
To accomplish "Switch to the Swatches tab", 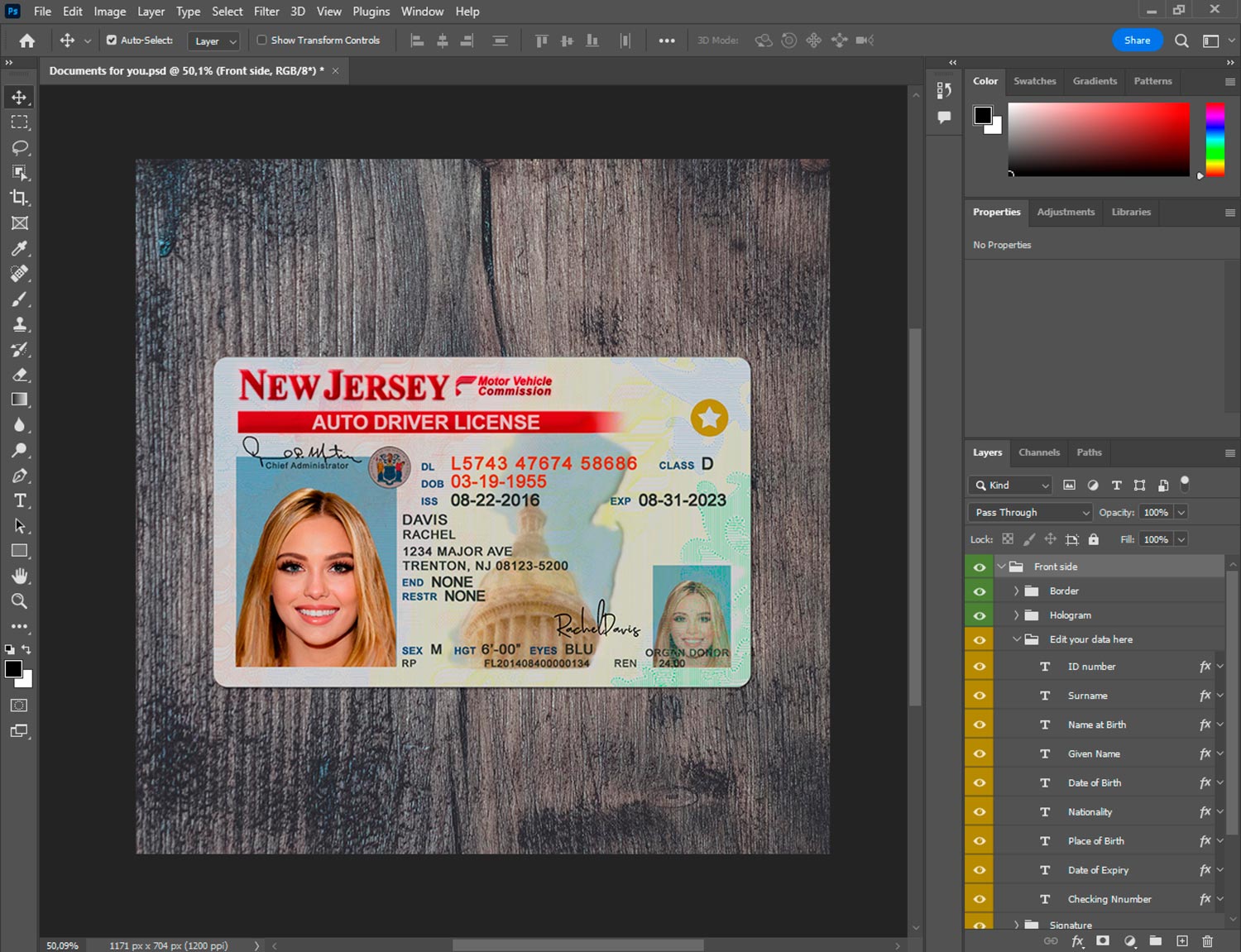I will pos(1034,81).
